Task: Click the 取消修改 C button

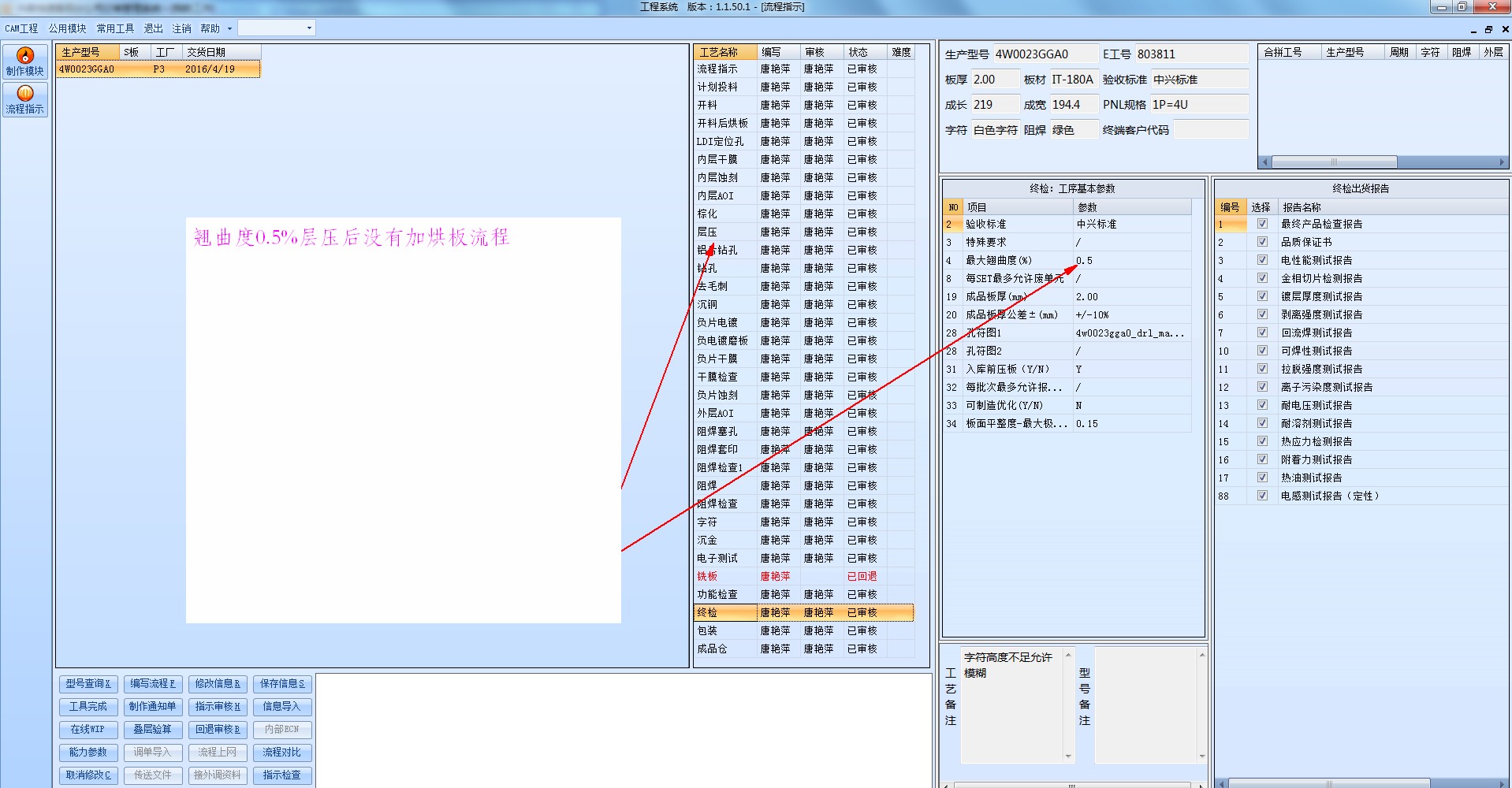Action: (88, 775)
